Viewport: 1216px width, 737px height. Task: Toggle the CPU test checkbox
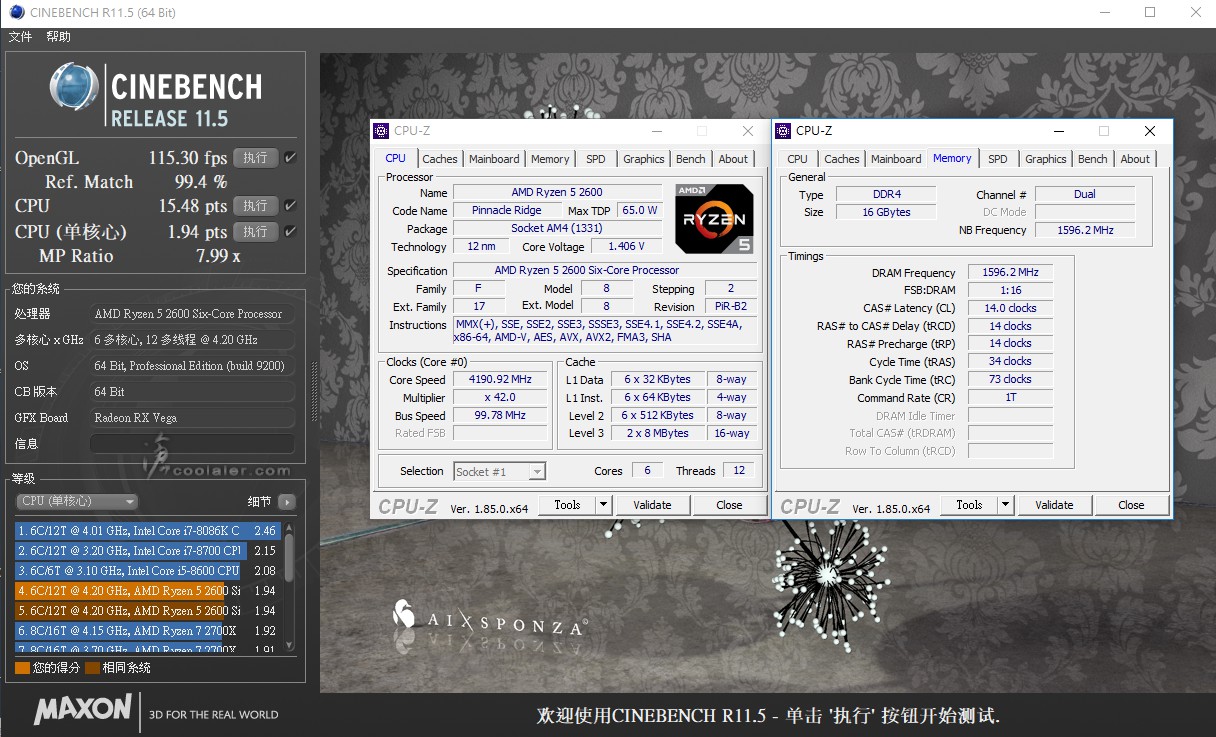pyautogui.click(x=290, y=206)
